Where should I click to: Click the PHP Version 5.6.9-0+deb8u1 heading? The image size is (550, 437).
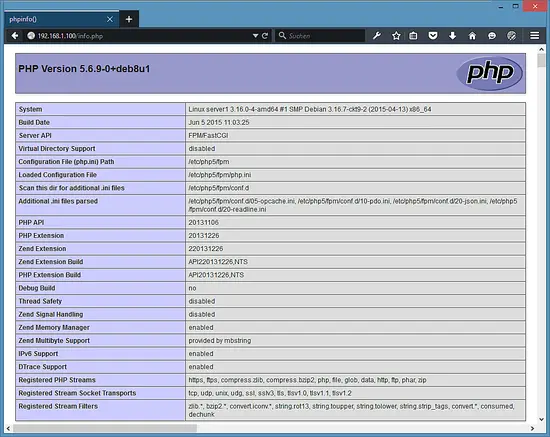click(x=84, y=69)
